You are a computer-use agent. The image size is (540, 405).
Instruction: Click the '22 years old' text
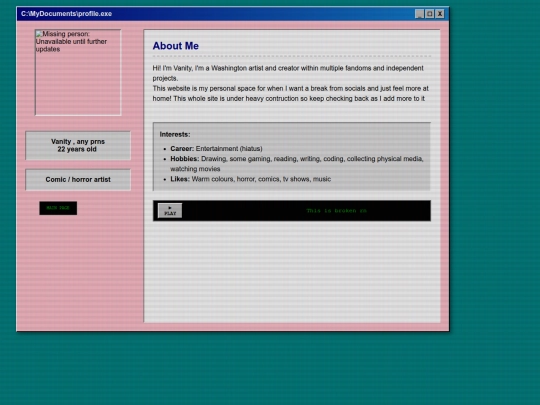[x=77, y=149]
